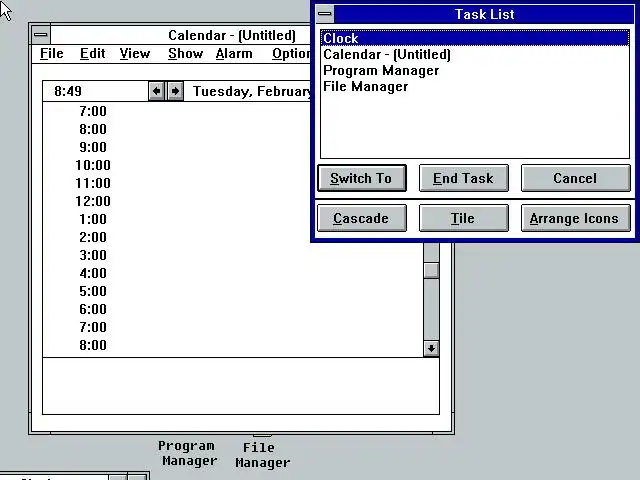Viewport: 640px width, 480px height.
Task: Cascade all open windows
Action: [362, 218]
